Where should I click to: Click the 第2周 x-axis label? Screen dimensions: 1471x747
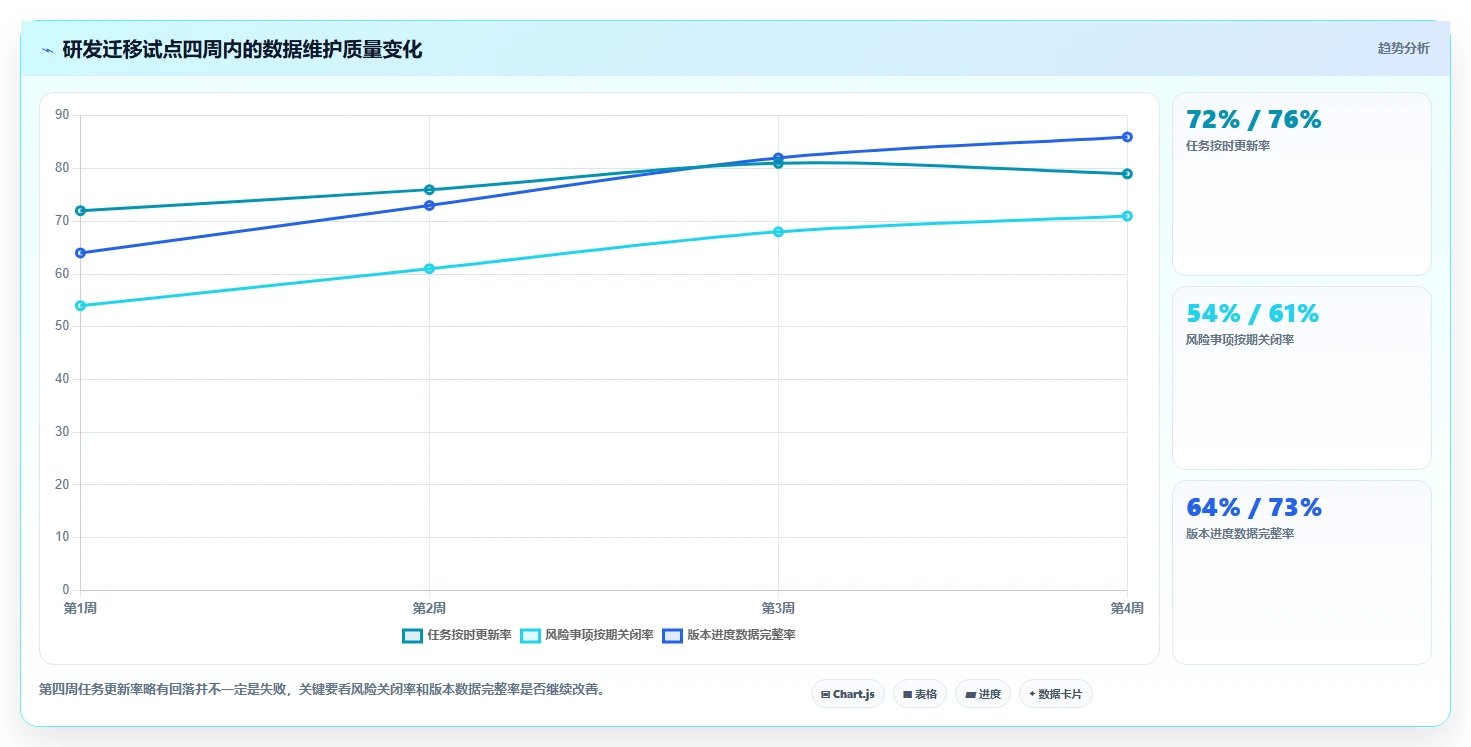(429, 608)
